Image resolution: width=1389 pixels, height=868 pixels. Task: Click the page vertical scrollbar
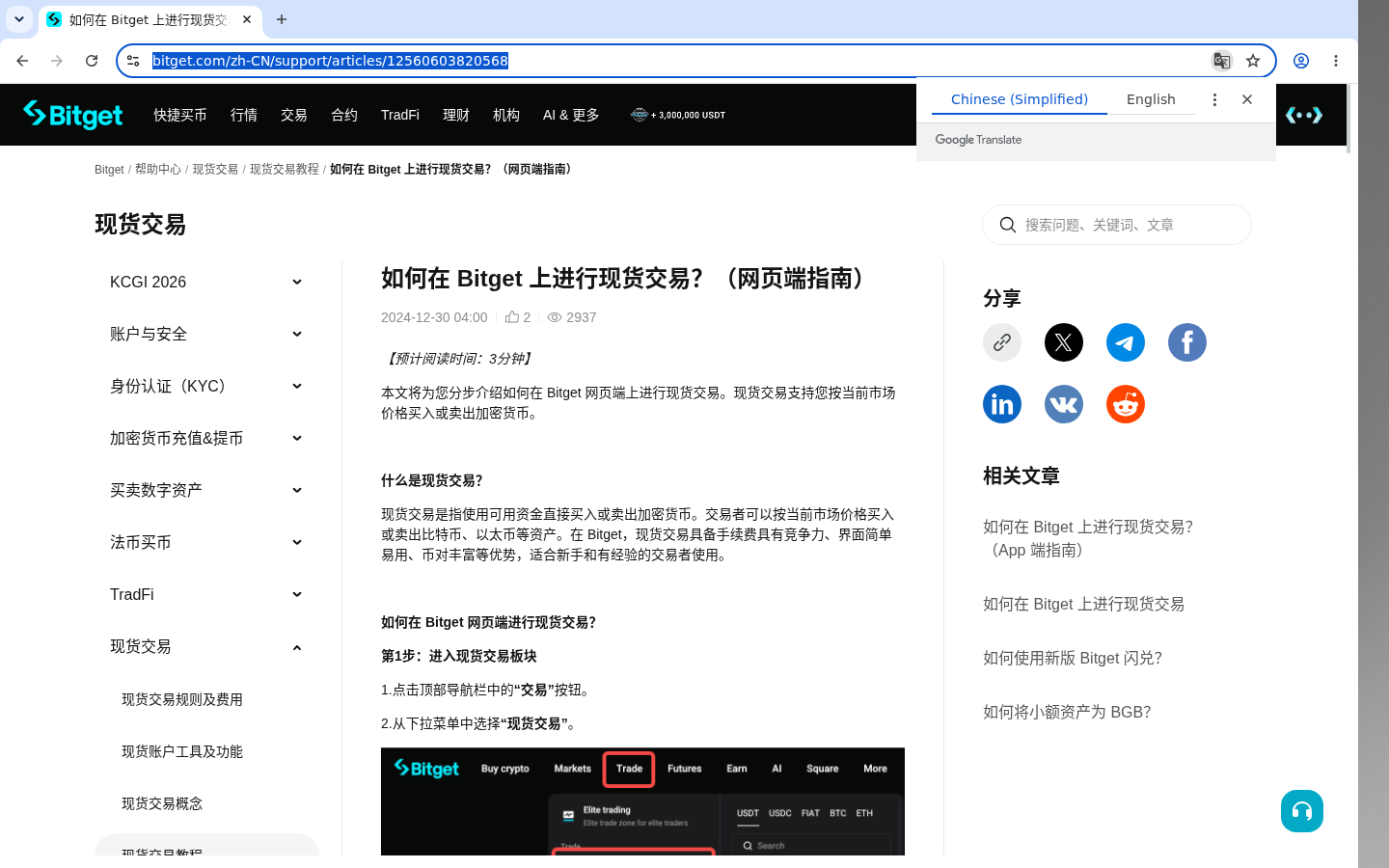pyautogui.click(x=1348, y=119)
